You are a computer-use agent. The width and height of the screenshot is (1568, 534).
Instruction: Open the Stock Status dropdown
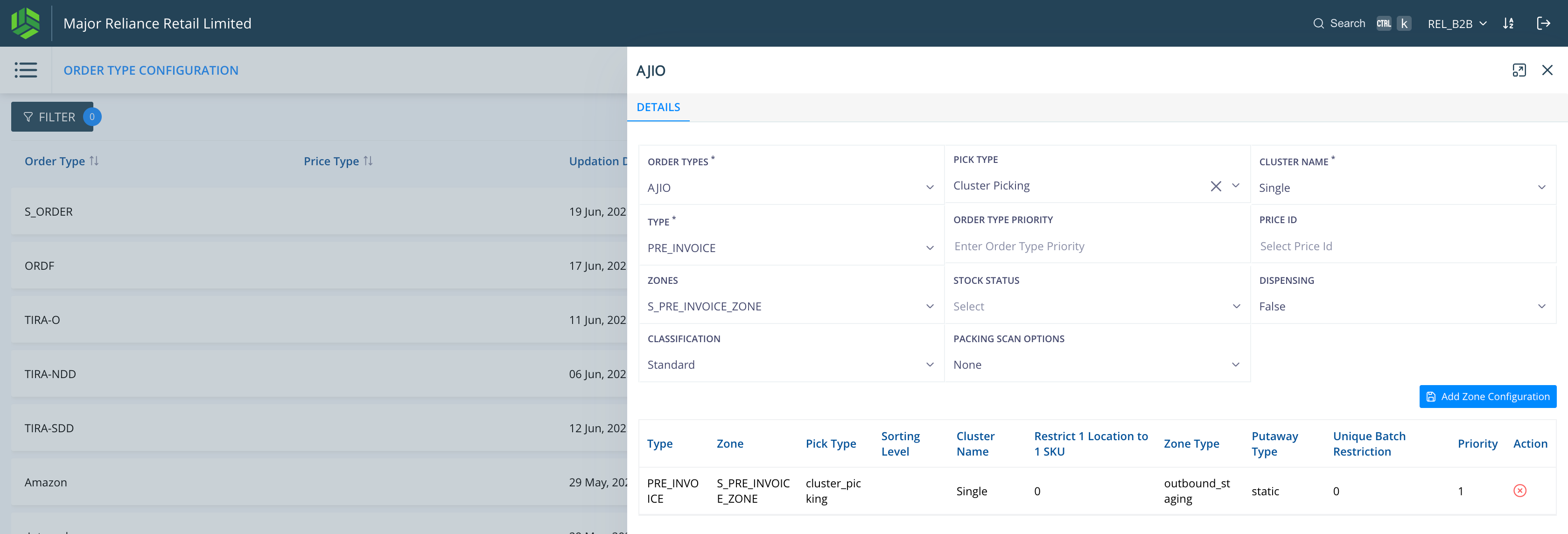click(x=1096, y=306)
